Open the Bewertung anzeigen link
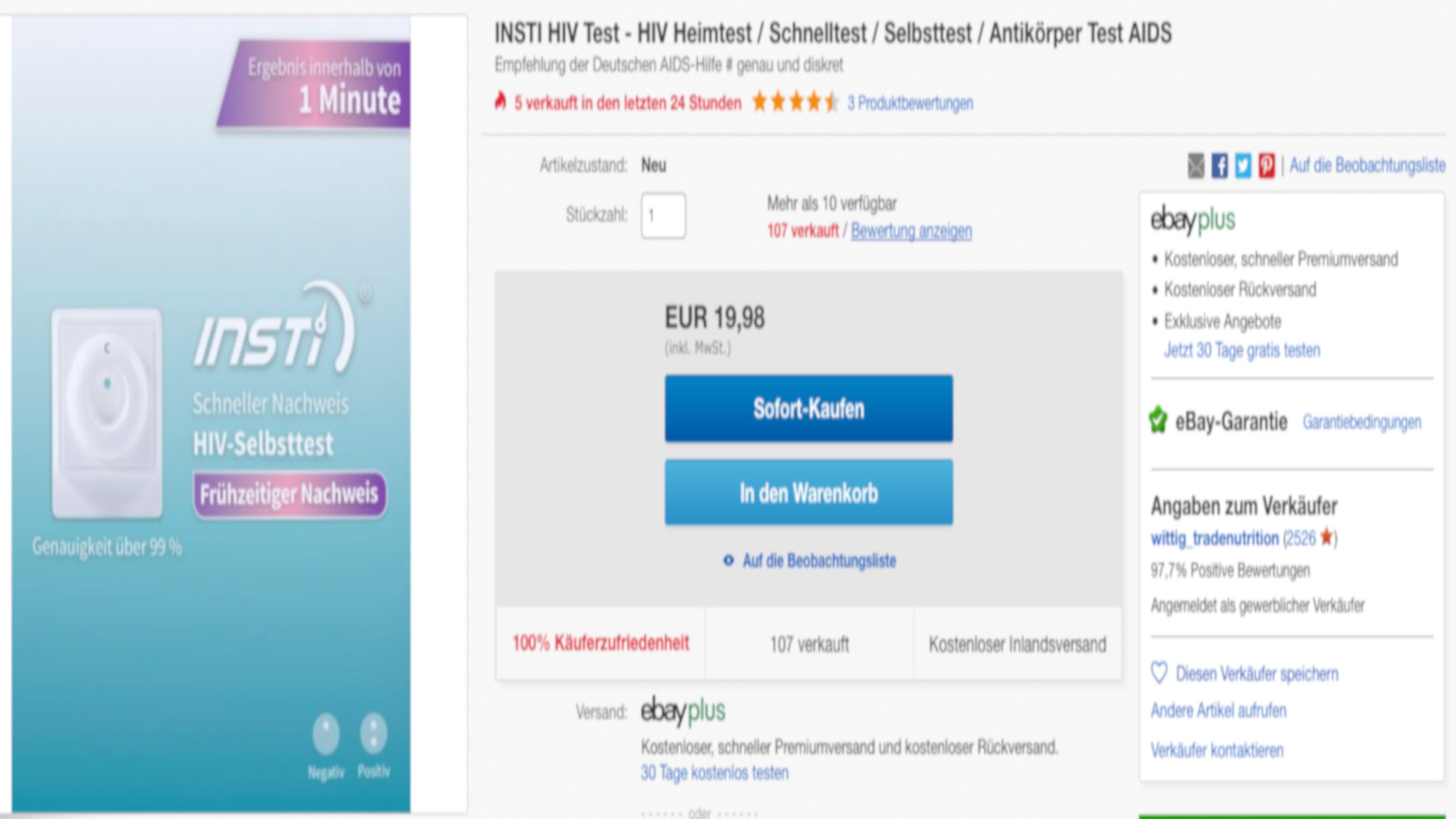 tap(911, 231)
